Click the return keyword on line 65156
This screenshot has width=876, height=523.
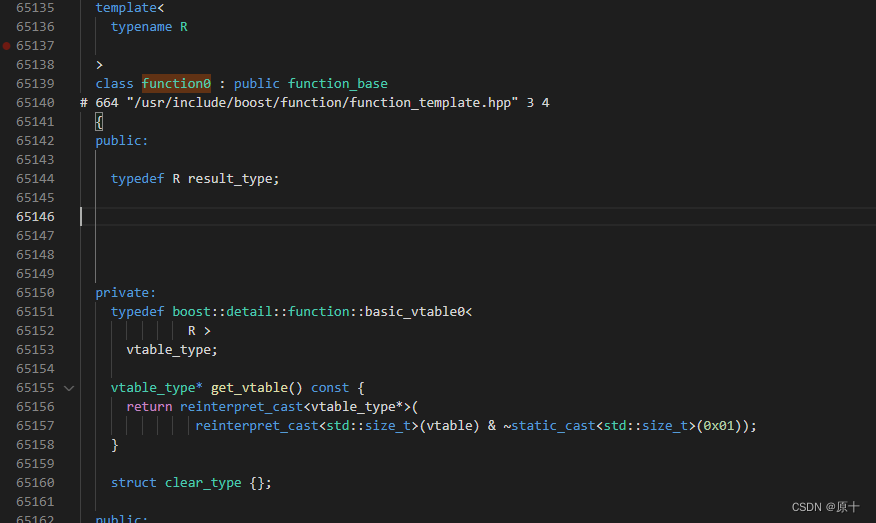[x=149, y=407]
